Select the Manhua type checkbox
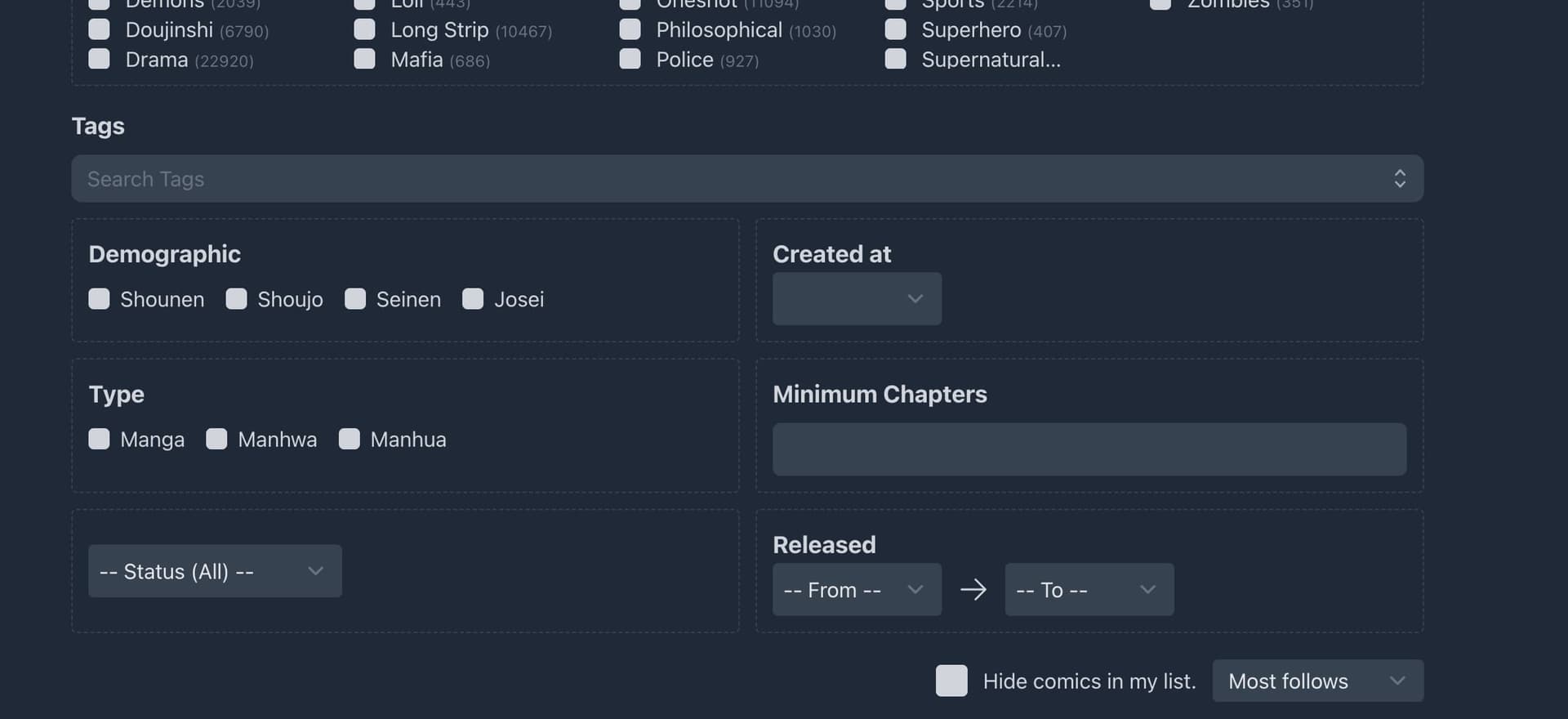This screenshot has height=719, width=1568. coord(350,440)
